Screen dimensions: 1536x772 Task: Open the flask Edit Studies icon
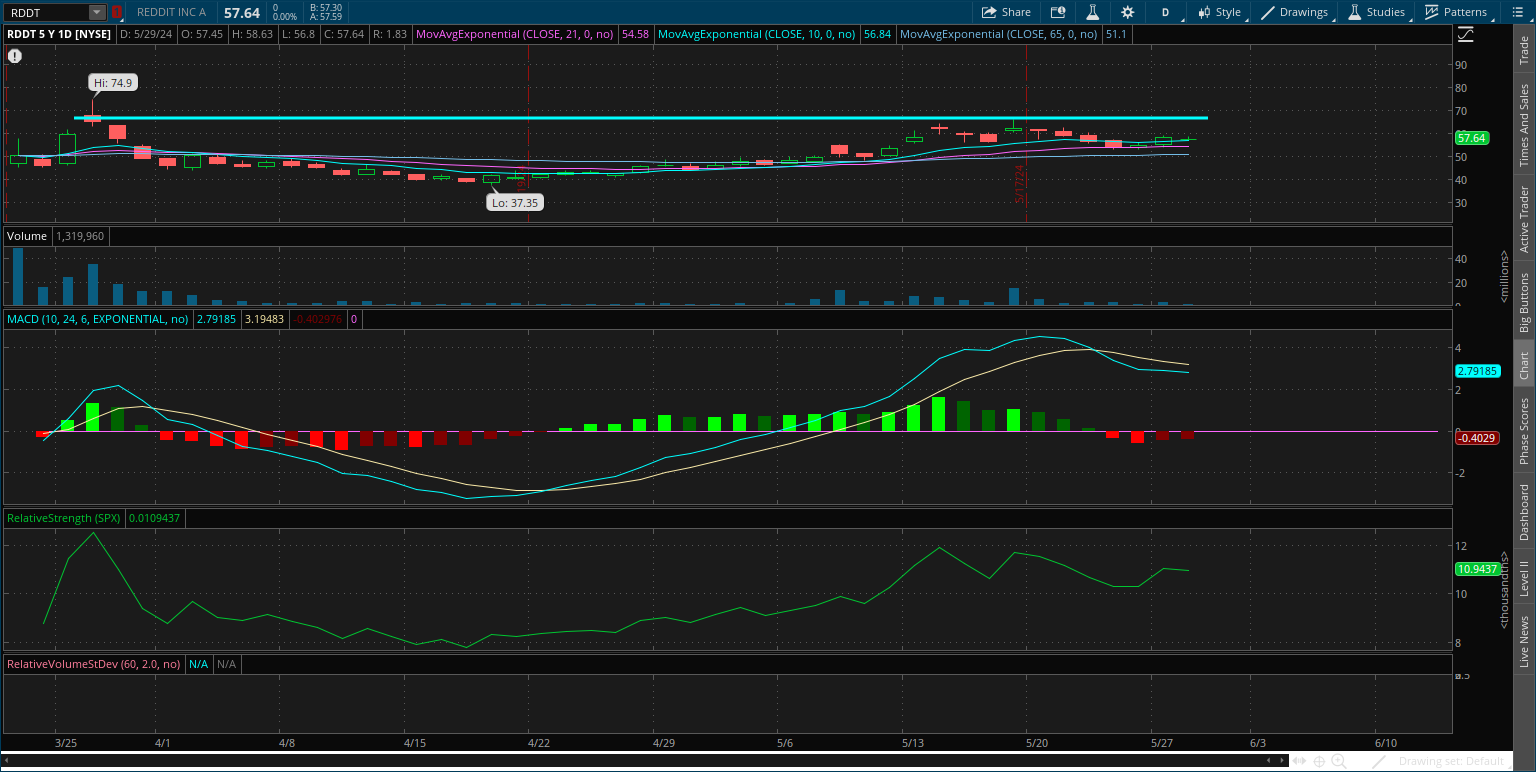click(x=1093, y=12)
